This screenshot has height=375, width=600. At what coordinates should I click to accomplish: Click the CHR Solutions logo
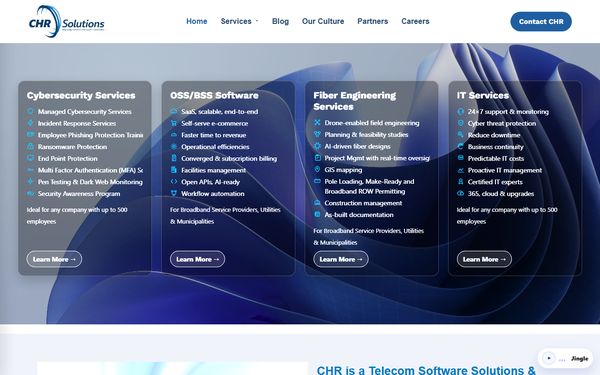(67, 21)
